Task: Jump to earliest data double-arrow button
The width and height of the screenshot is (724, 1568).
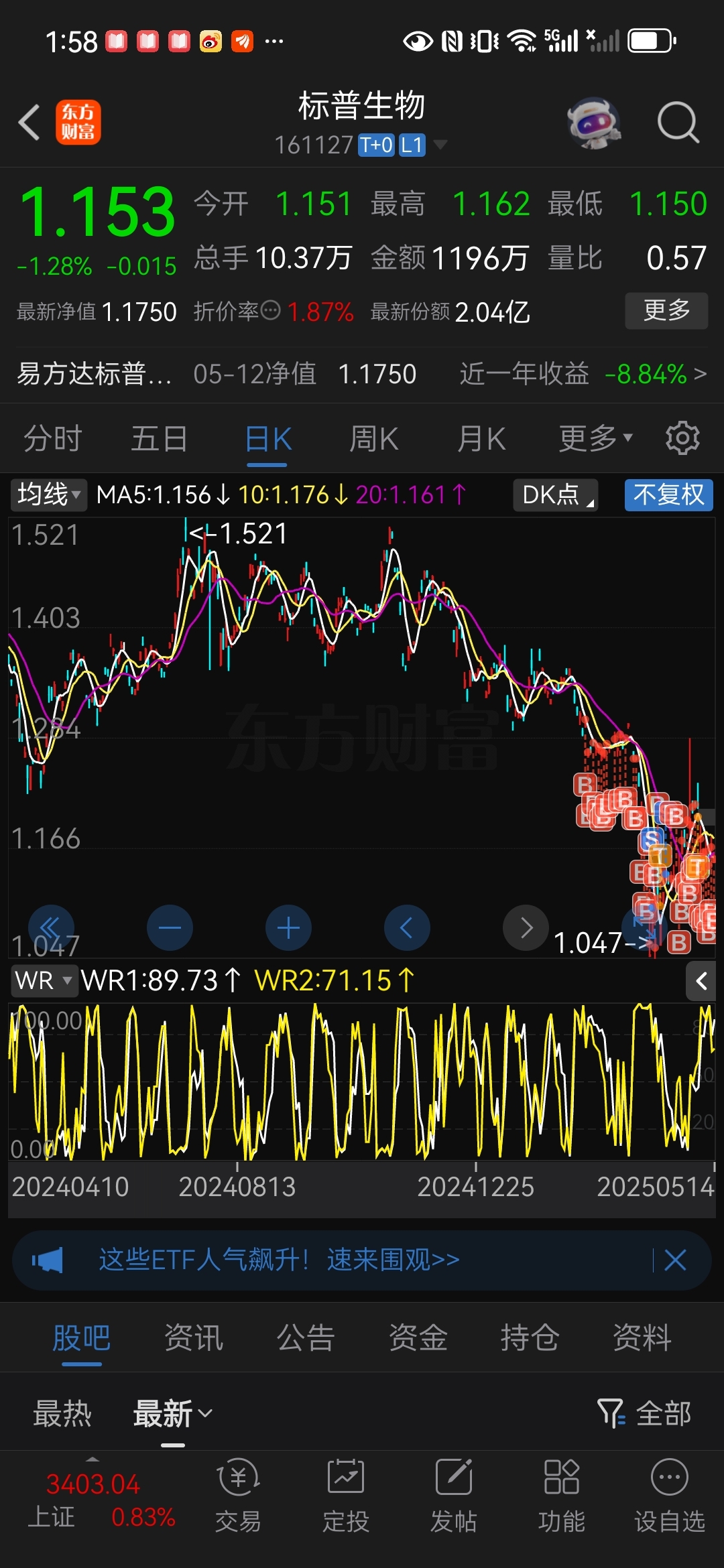Action: click(51, 927)
